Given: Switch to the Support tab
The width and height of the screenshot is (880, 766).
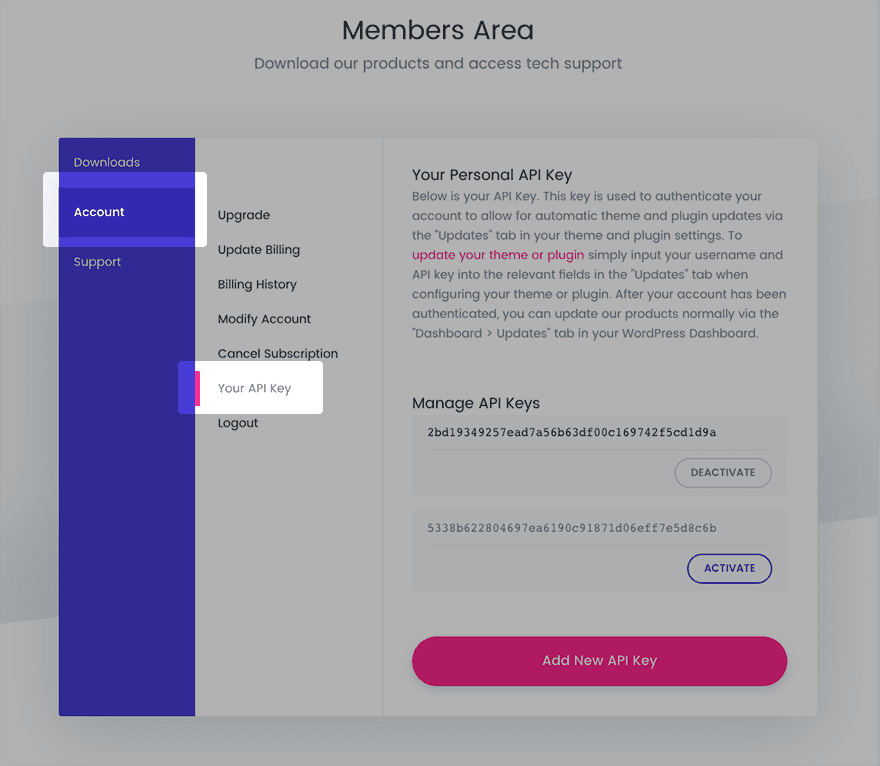Looking at the screenshot, I should click(97, 262).
